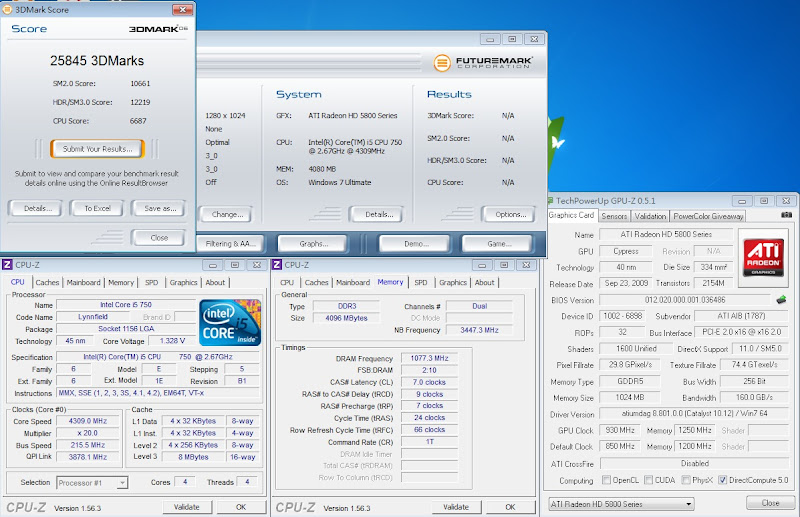Click the GPU-Z Name field value

[666, 234]
